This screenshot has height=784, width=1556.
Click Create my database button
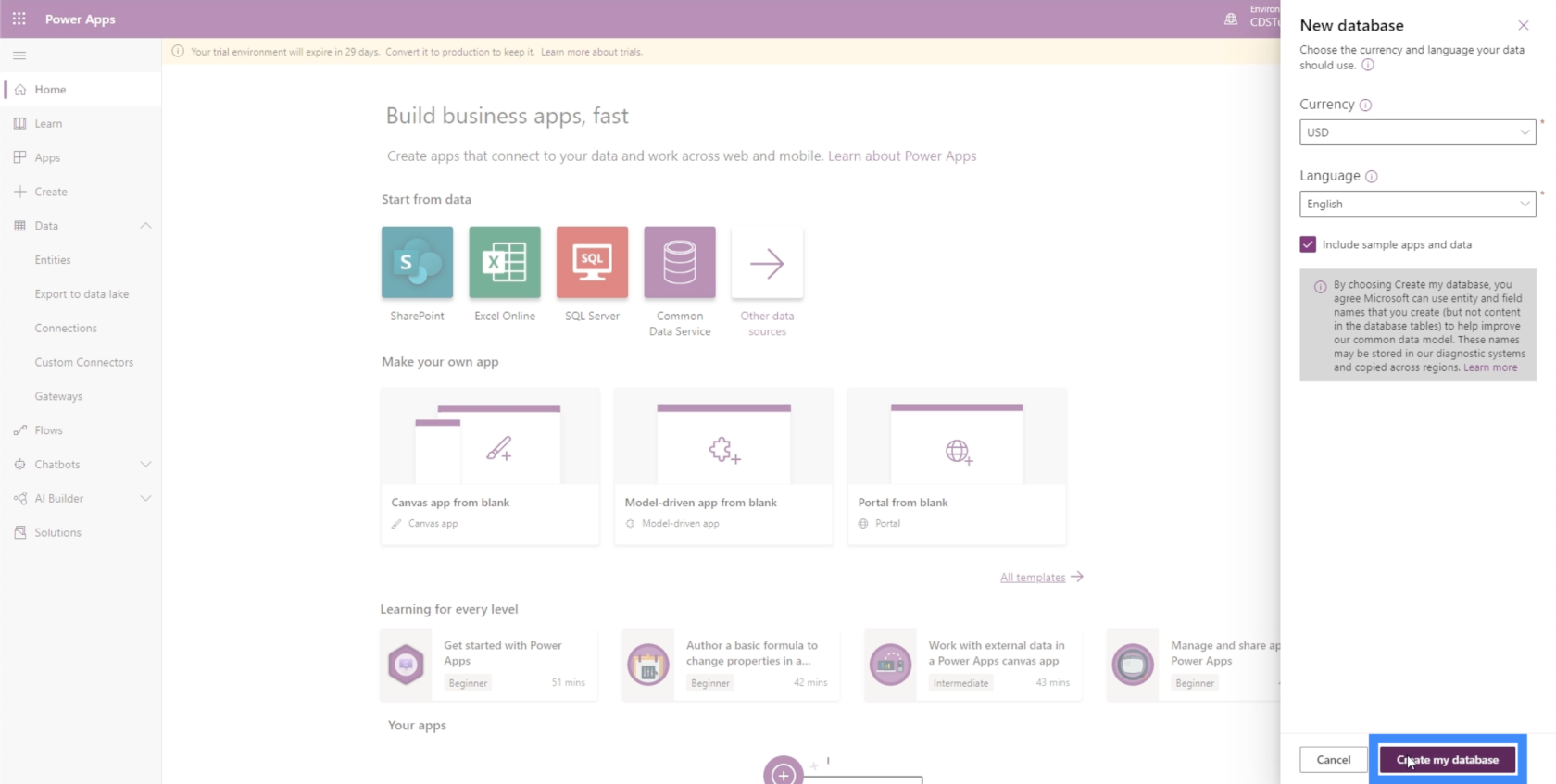(1447, 760)
